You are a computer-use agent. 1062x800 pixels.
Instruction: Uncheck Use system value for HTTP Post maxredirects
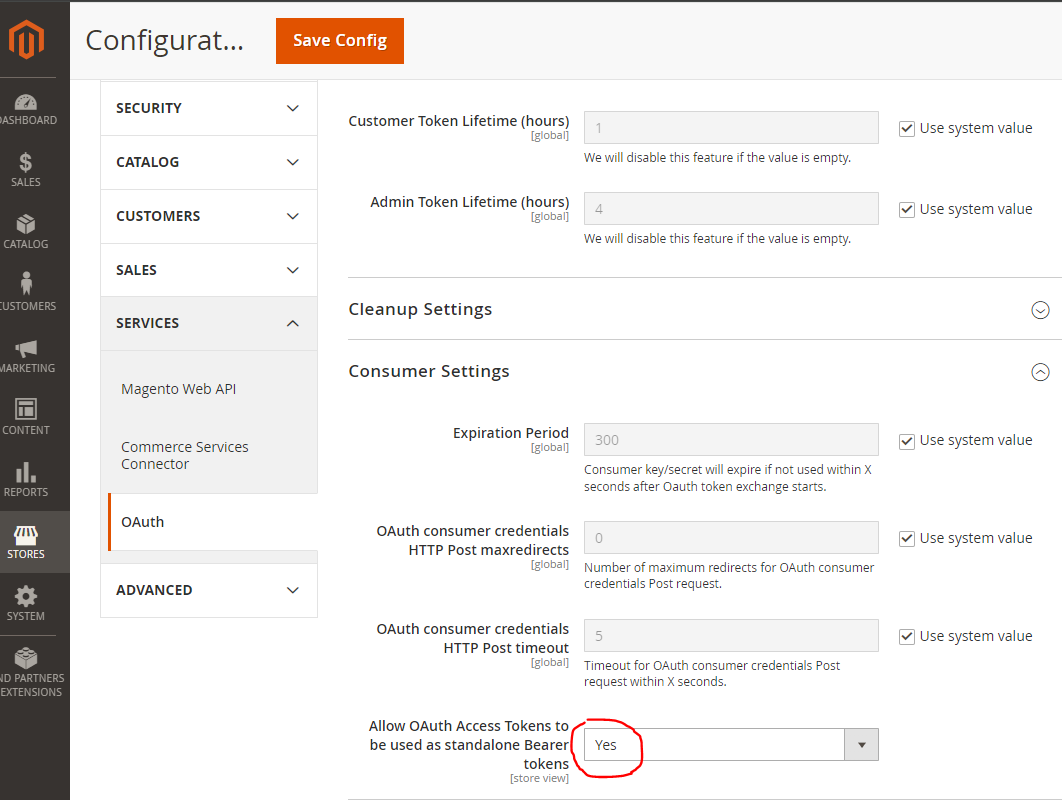click(x=907, y=539)
